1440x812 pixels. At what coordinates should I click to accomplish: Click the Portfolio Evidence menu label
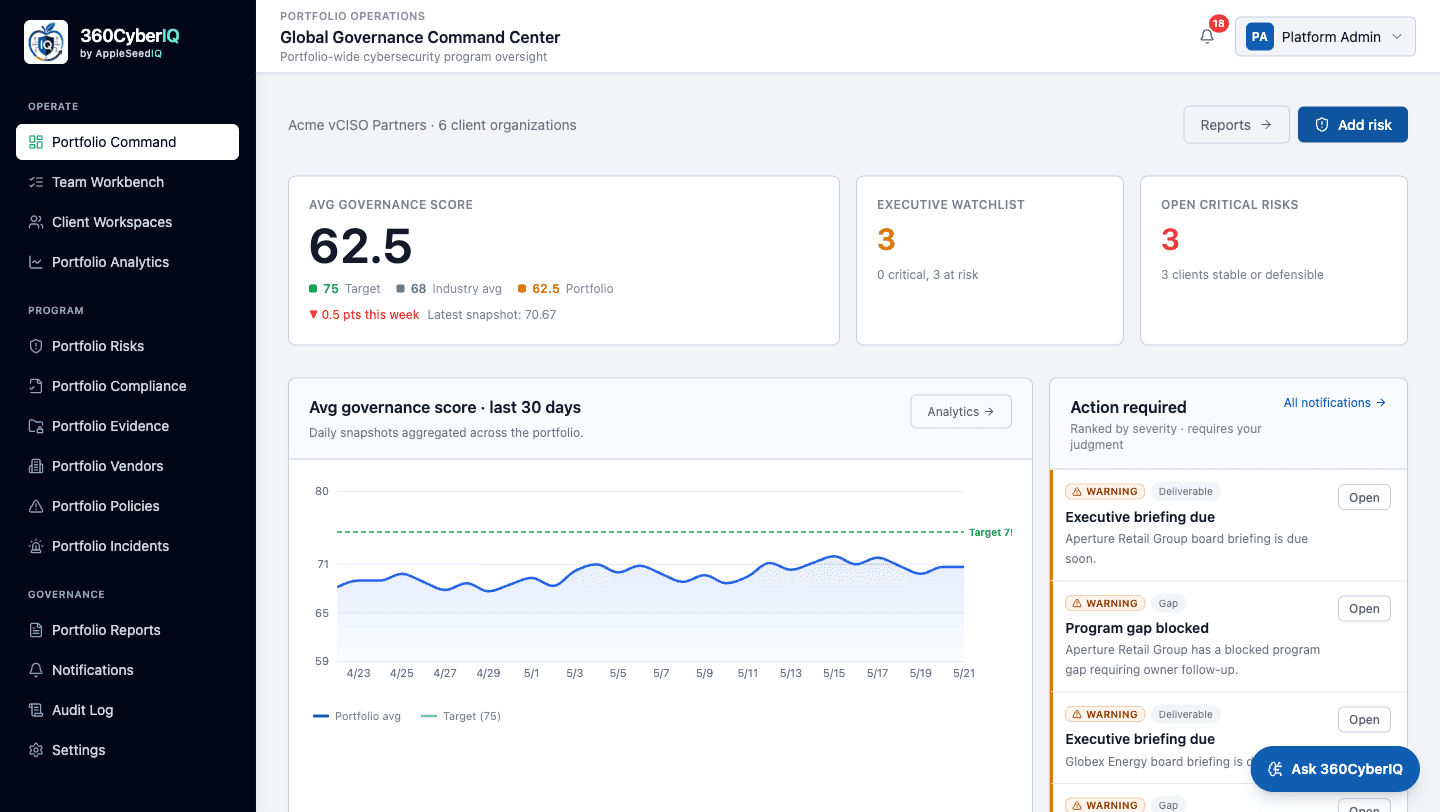click(110, 426)
